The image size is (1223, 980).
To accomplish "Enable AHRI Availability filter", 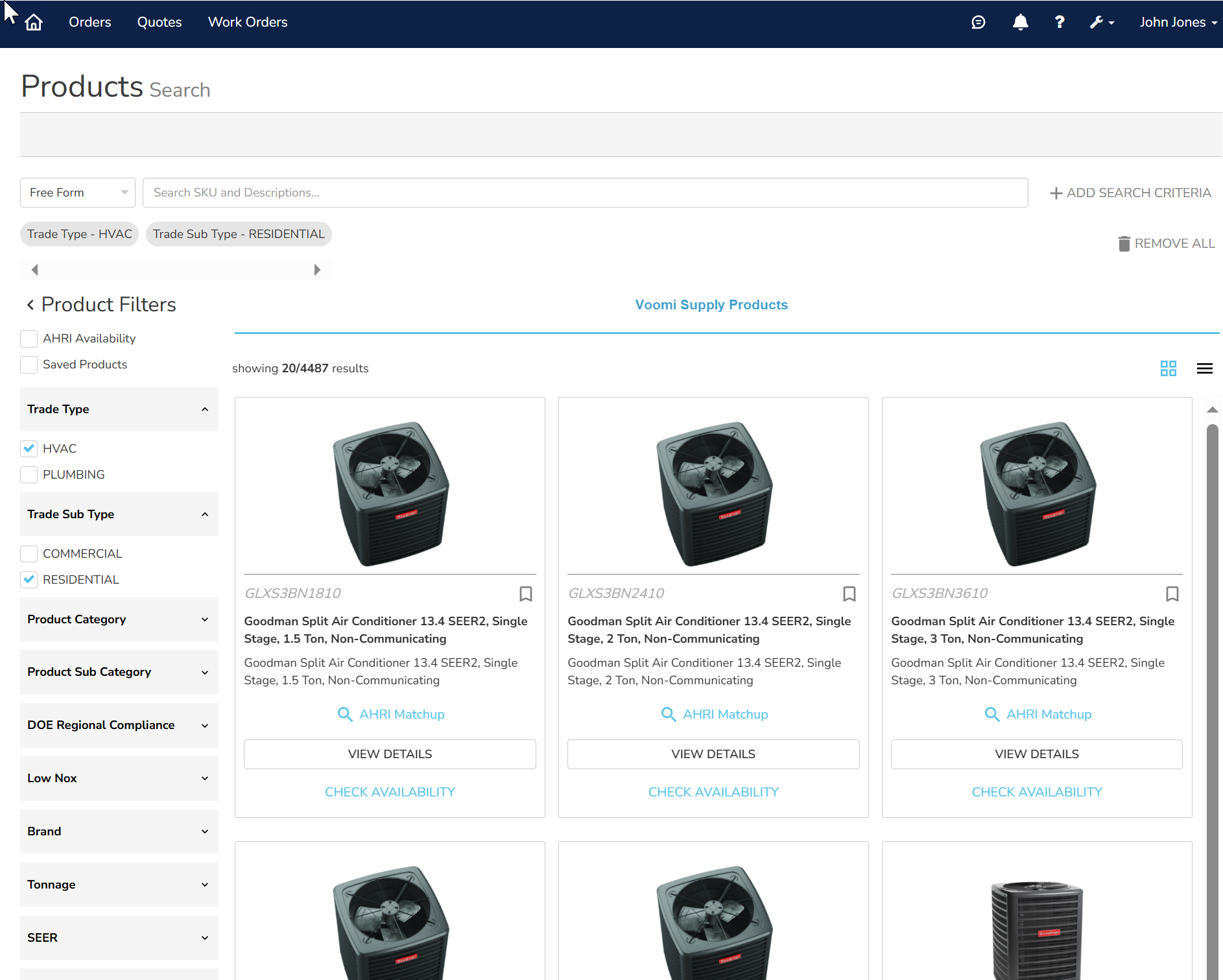I will pyautogui.click(x=29, y=339).
